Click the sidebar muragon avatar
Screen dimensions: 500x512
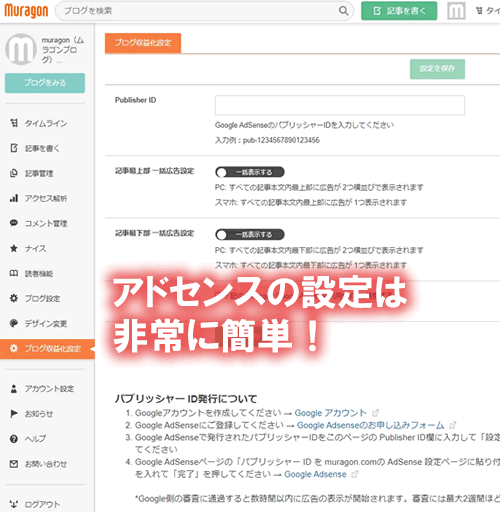21,49
